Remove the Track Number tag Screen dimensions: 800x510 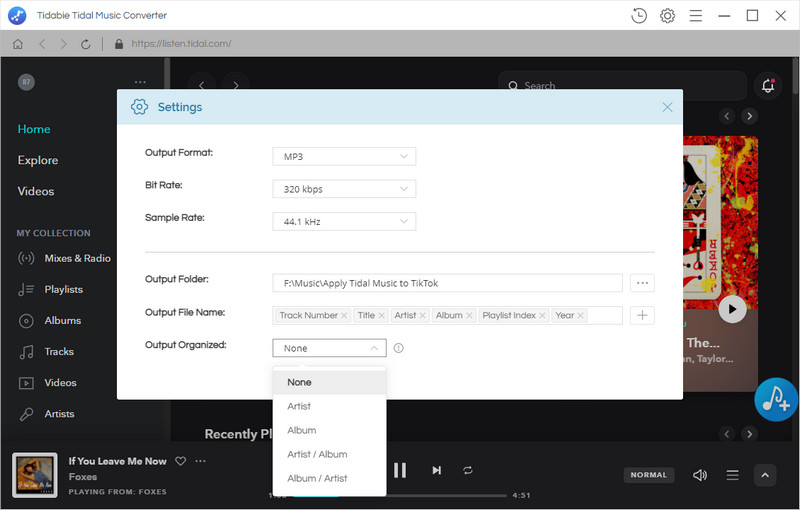point(344,316)
